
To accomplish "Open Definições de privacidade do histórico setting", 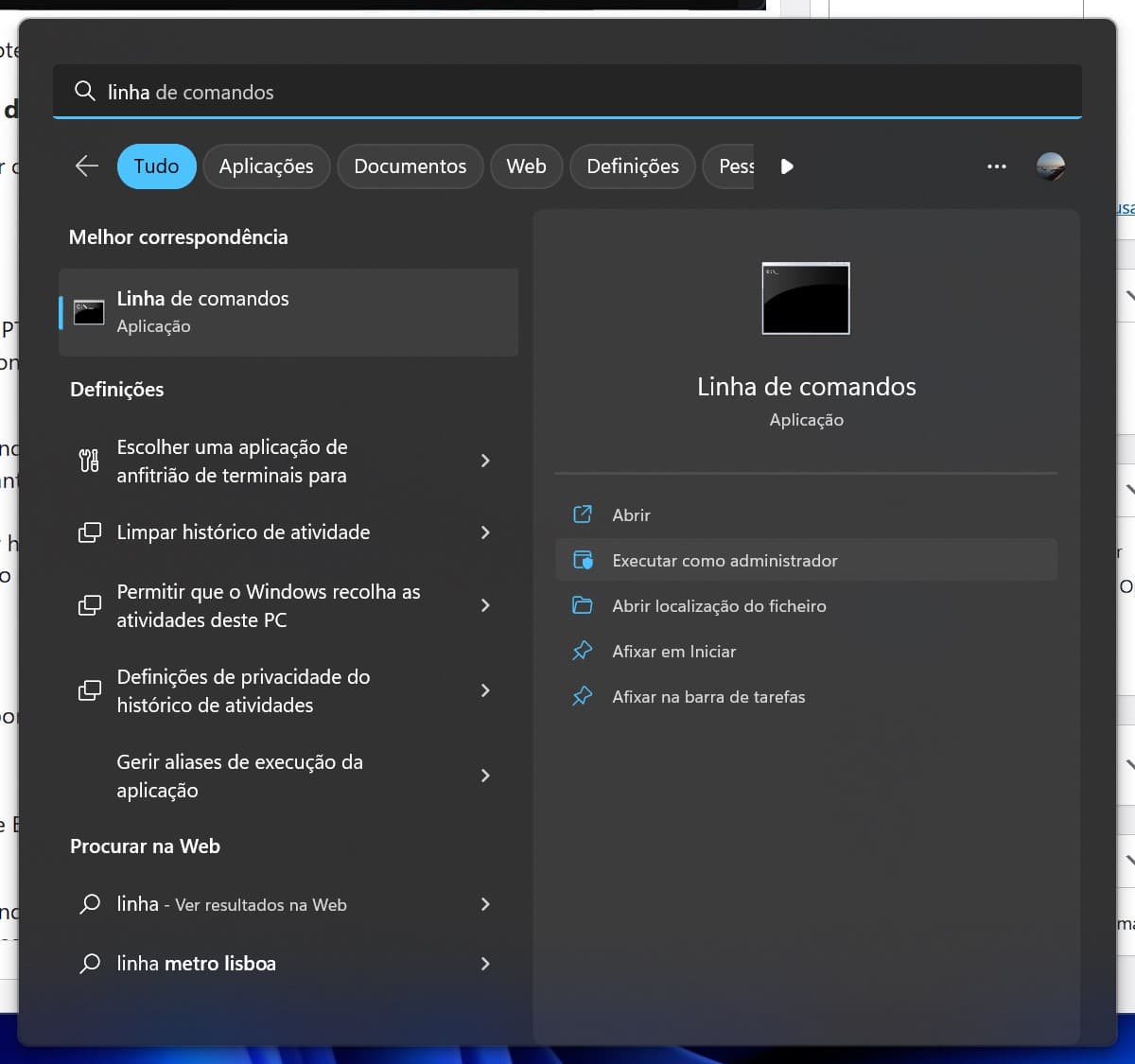I will [243, 690].
